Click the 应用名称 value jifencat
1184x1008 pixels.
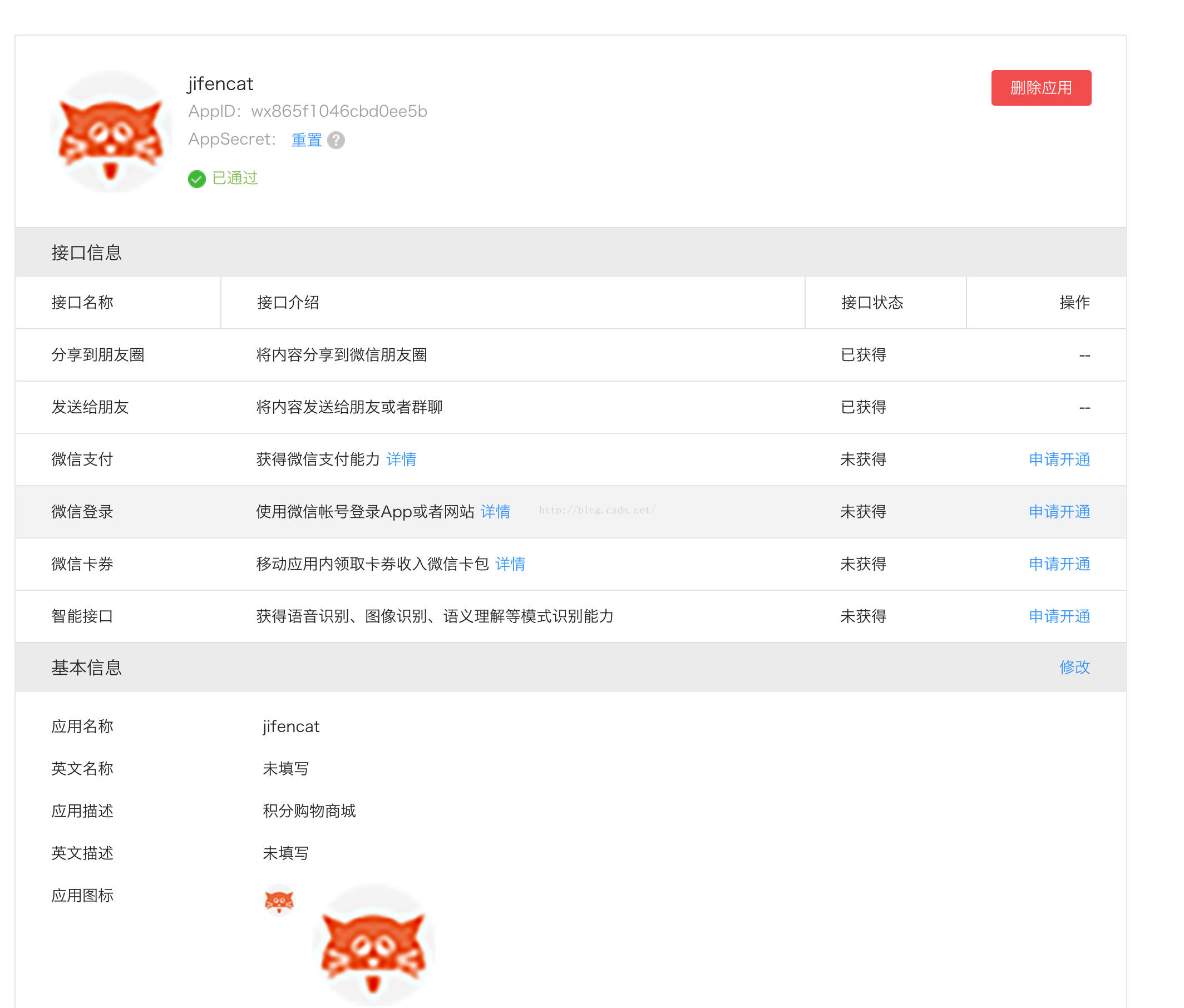click(291, 727)
